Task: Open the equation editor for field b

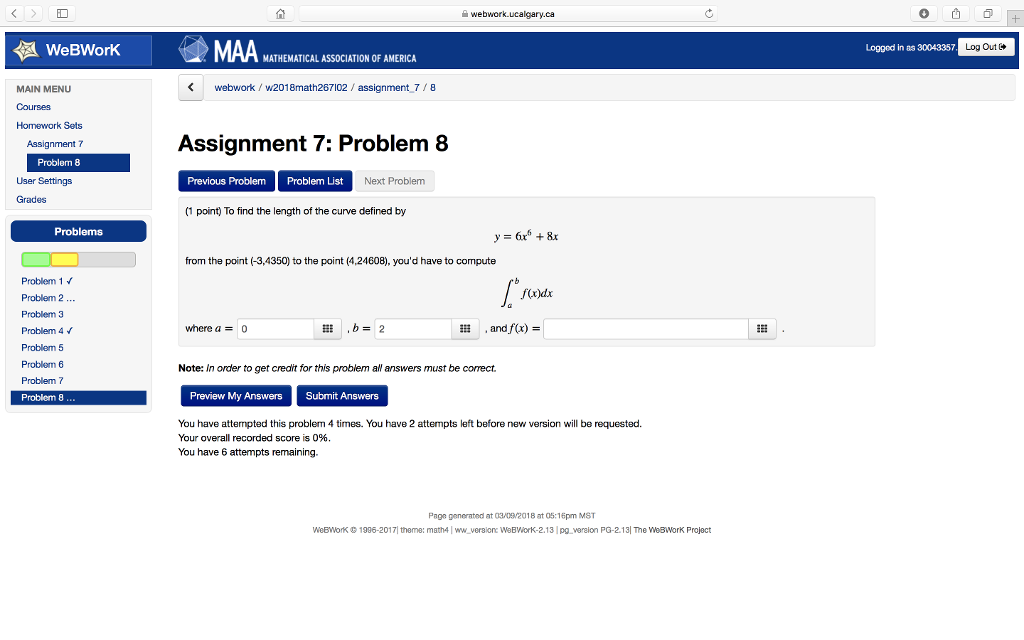Action: [x=465, y=328]
